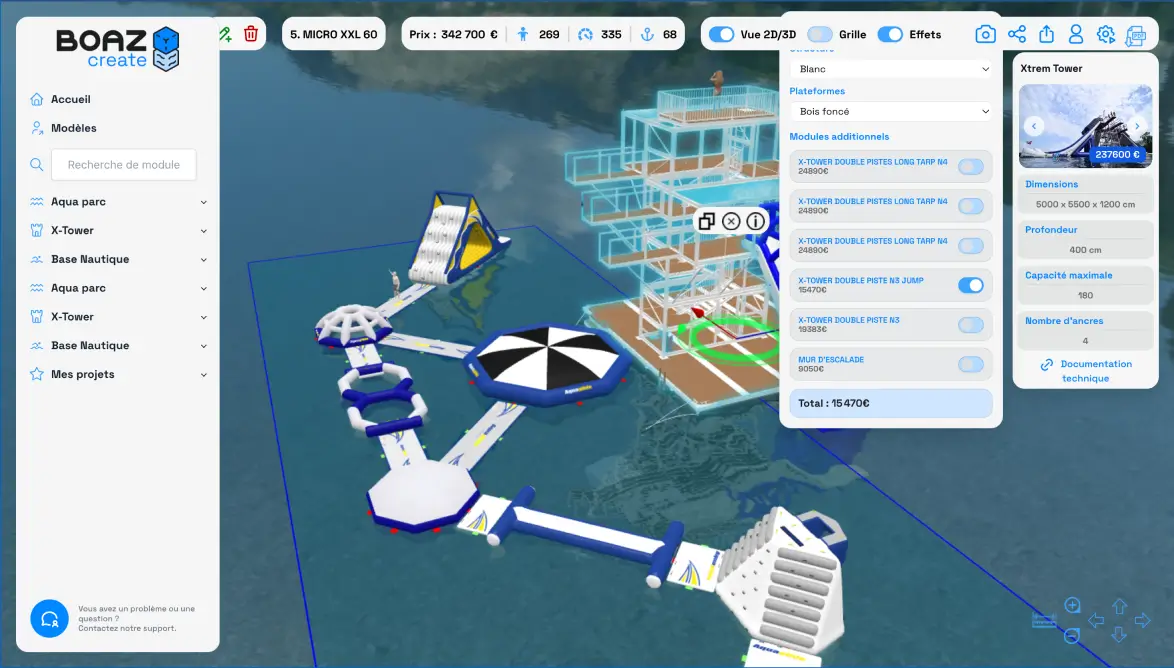The image size is (1174, 668).
Task: Click the Capacité maximale value 180
Action: [x=1085, y=295]
